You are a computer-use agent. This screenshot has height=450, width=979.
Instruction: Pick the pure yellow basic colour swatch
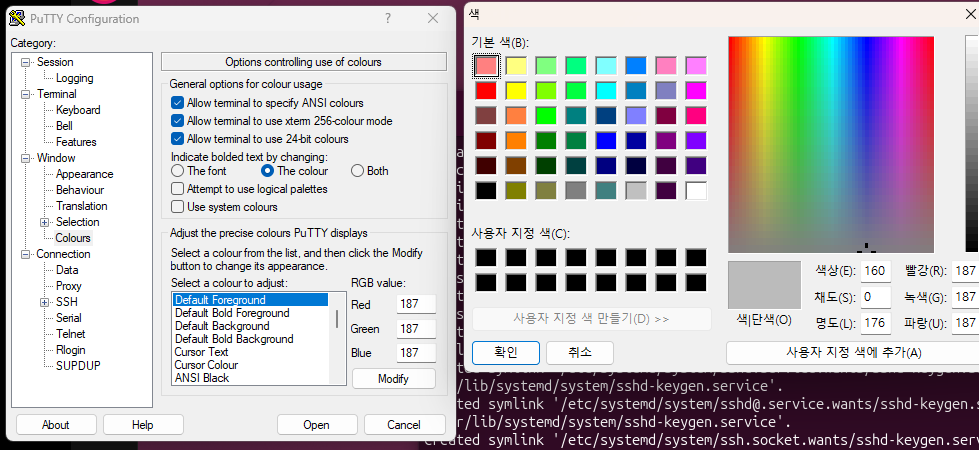point(516,91)
